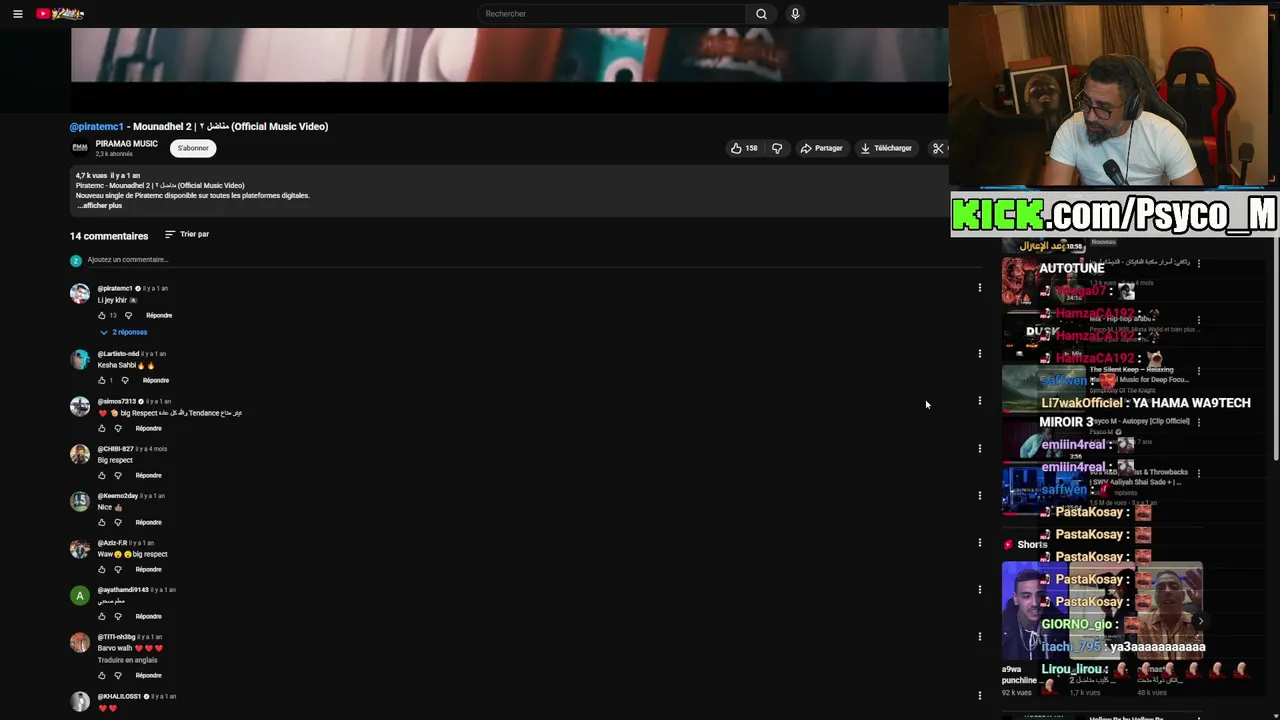Subscribe with the S'abonner button
The width and height of the screenshot is (1280, 720).
tap(193, 148)
